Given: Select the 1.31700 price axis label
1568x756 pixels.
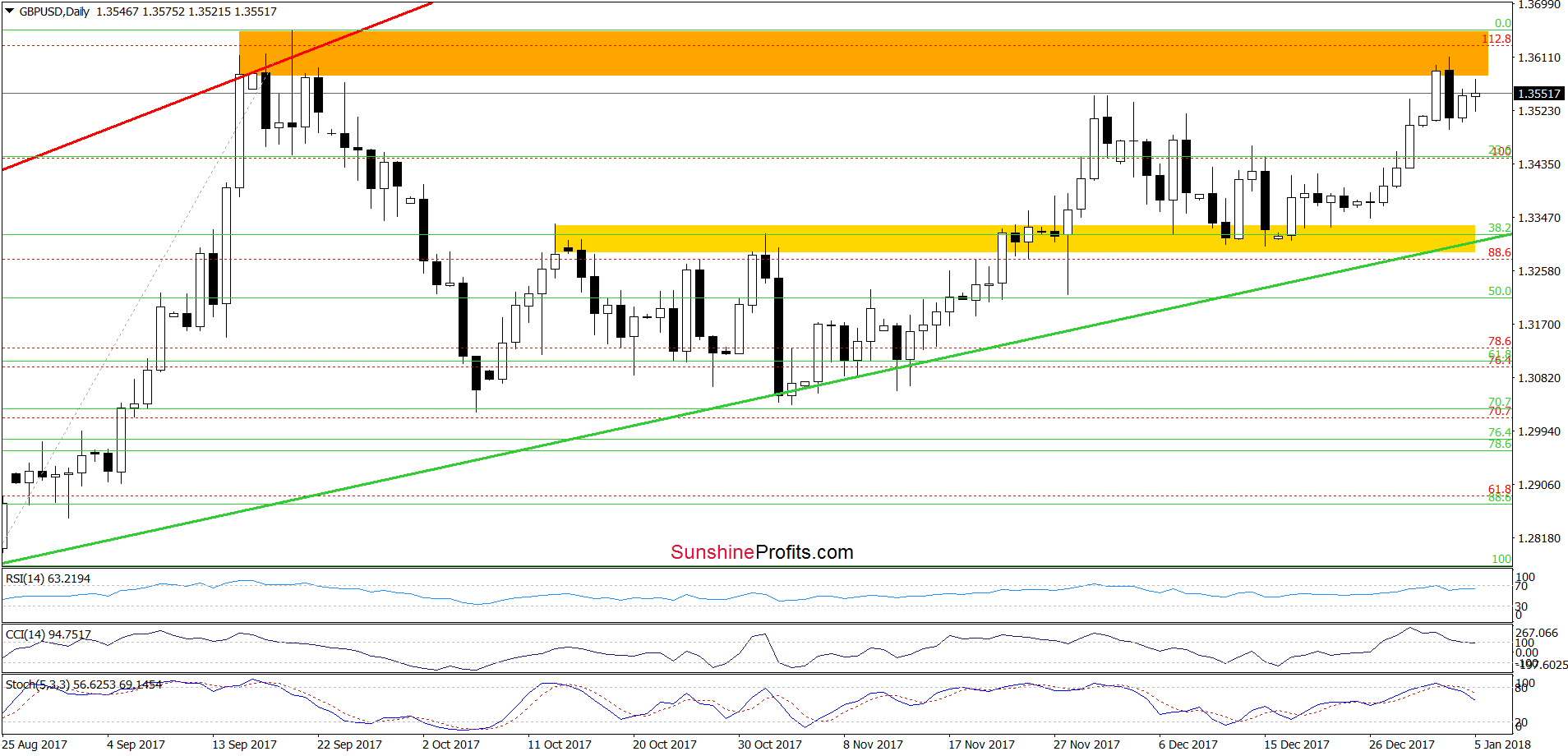Looking at the screenshot, I should pyautogui.click(x=1539, y=325).
